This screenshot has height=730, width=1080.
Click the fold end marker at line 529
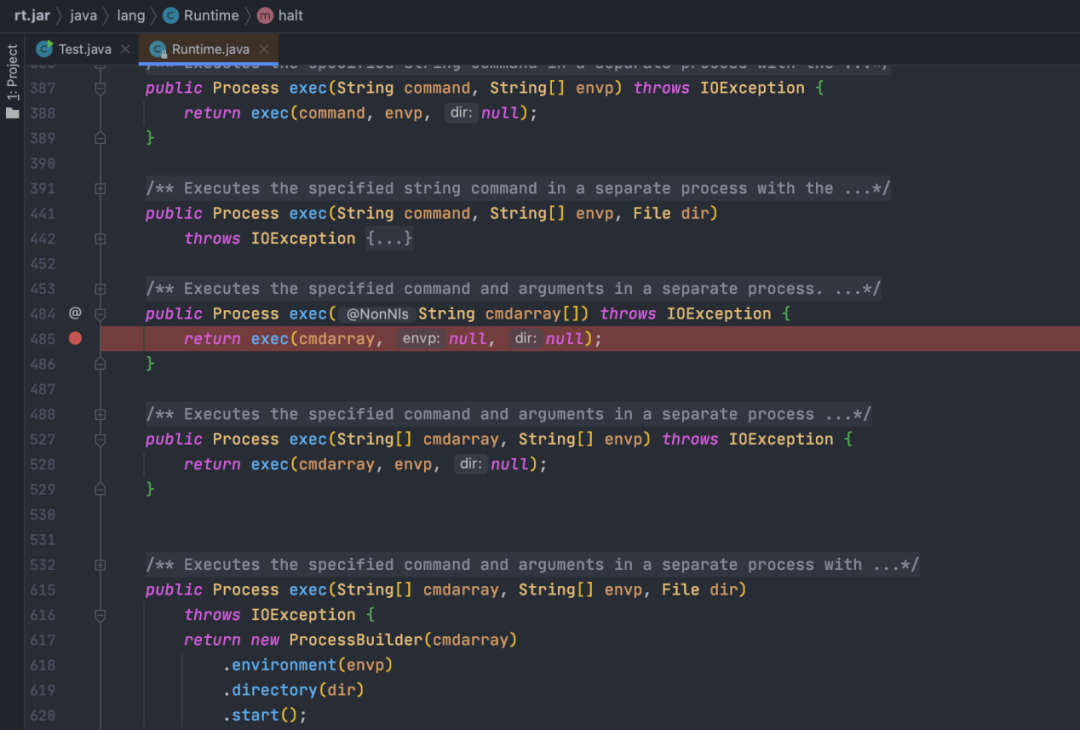(100, 489)
